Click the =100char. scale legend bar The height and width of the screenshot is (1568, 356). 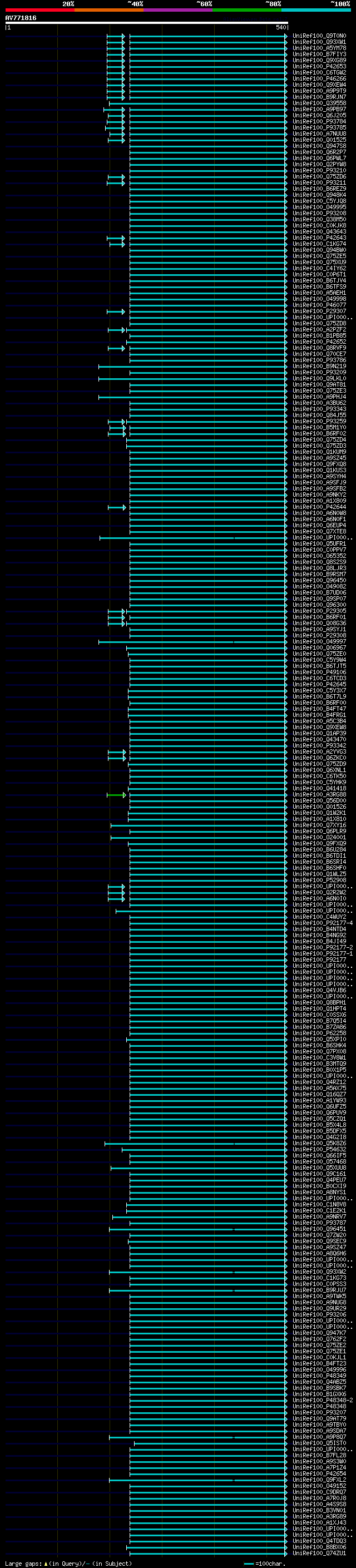tap(248, 1563)
